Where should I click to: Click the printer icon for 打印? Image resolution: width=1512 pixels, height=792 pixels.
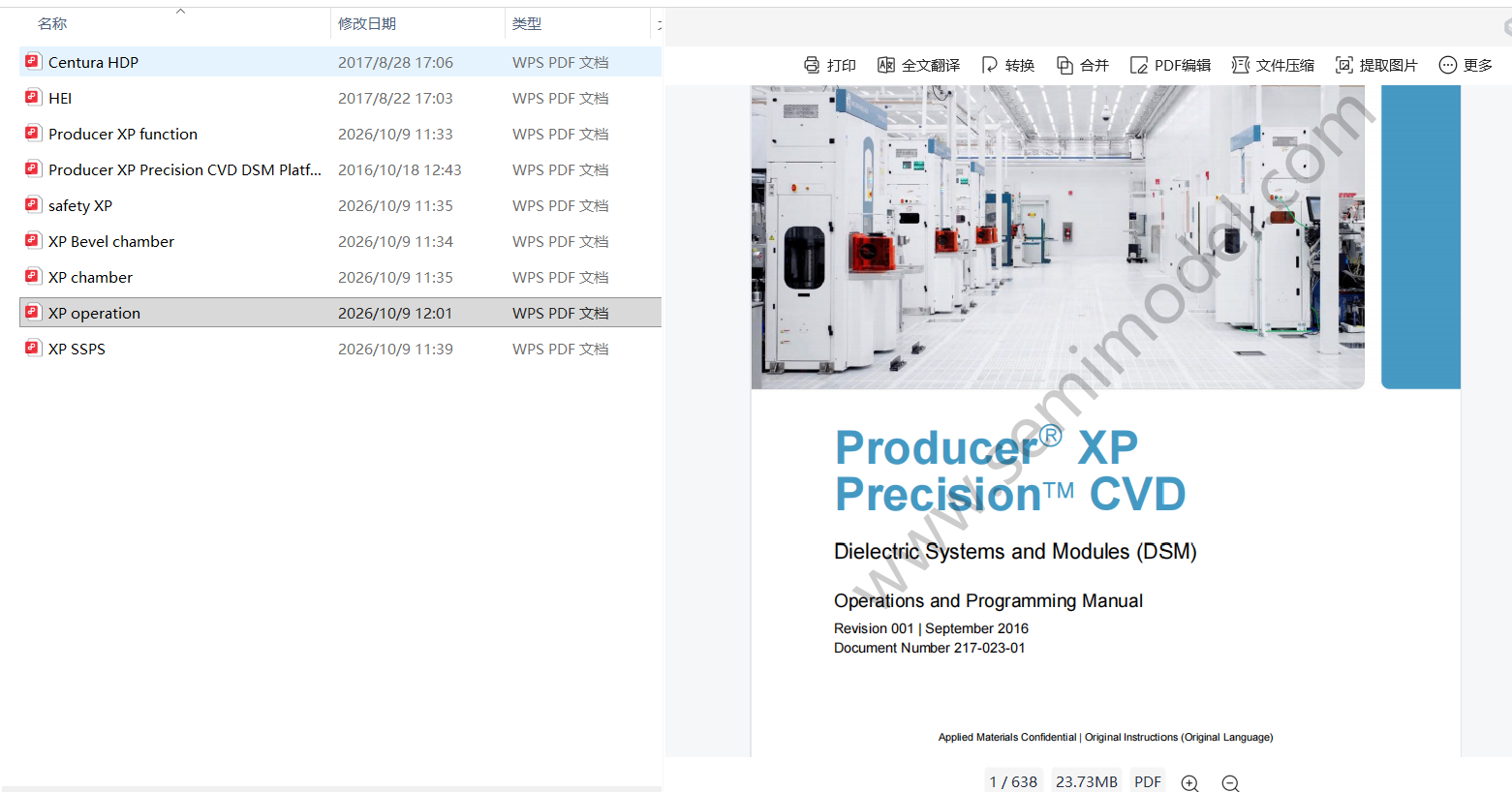812,65
